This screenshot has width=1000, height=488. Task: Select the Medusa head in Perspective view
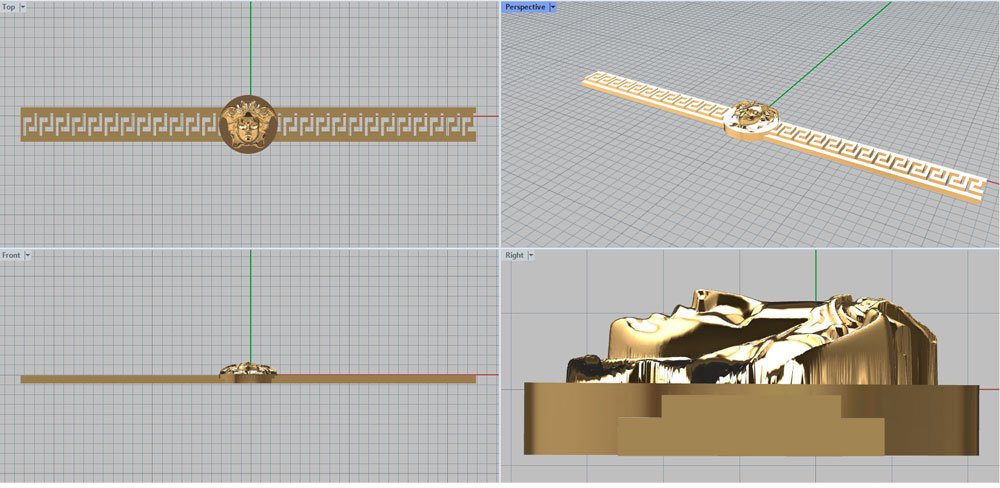(x=751, y=118)
